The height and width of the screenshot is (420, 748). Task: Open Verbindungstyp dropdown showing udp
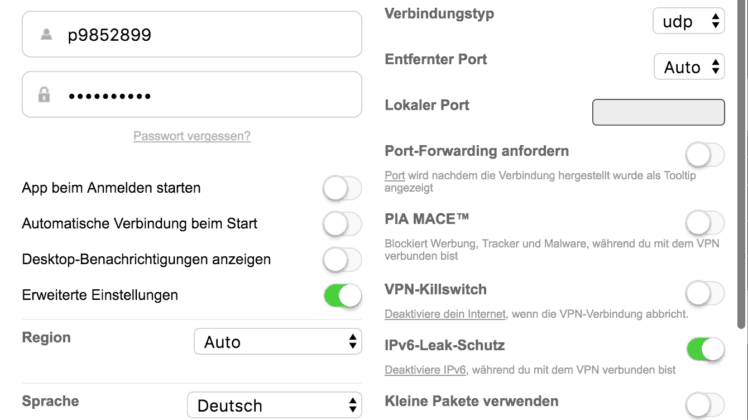[x=689, y=21]
